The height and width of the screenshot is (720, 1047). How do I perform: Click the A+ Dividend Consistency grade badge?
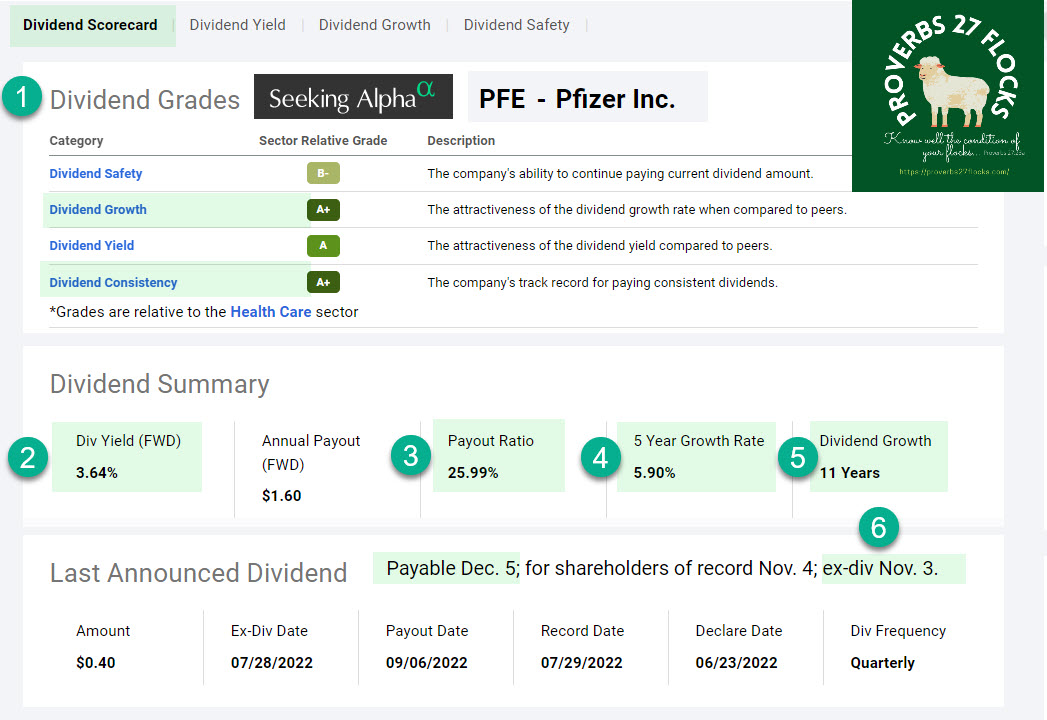tap(322, 282)
